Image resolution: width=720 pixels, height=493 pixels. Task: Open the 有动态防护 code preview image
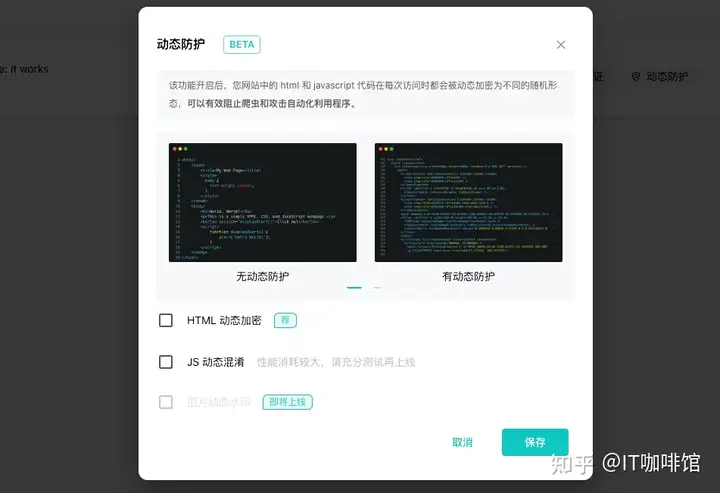468,202
